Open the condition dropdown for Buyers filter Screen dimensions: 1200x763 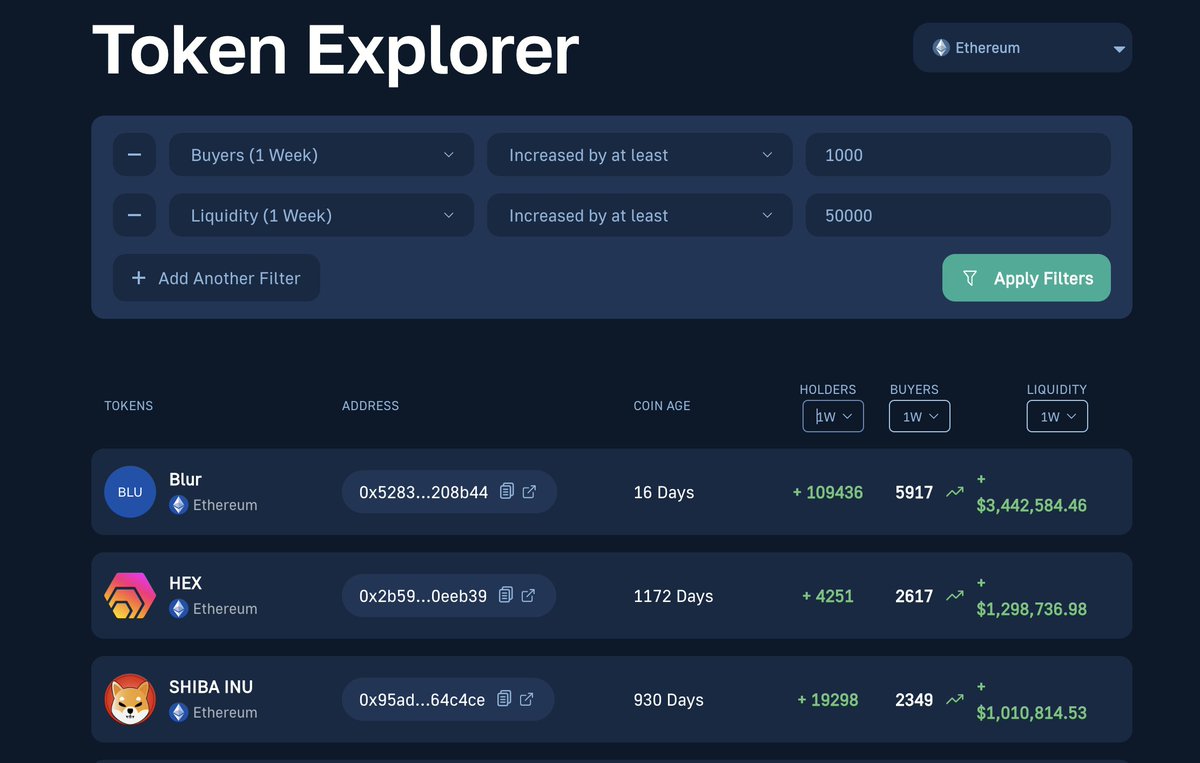[640, 155]
